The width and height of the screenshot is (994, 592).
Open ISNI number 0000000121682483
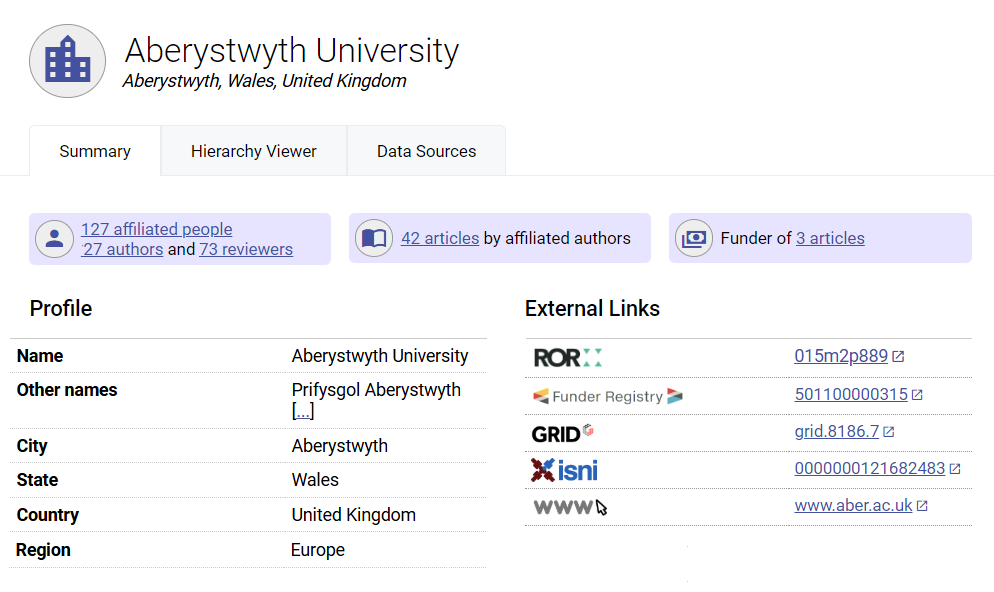point(869,468)
